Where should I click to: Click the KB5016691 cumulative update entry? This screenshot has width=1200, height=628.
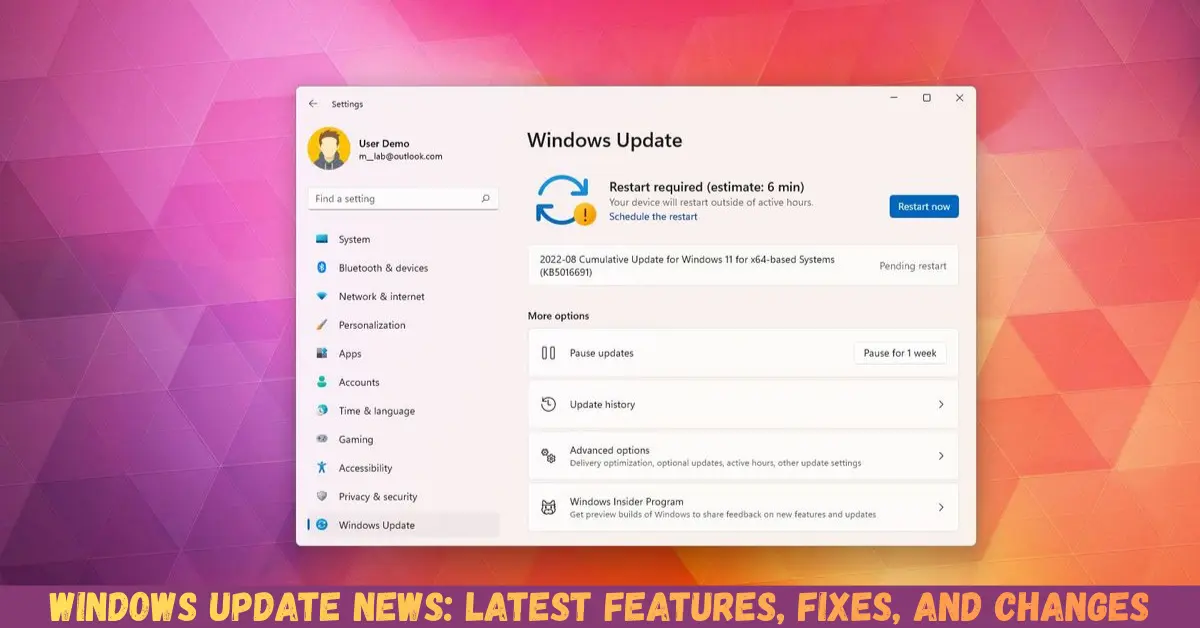click(743, 265)
